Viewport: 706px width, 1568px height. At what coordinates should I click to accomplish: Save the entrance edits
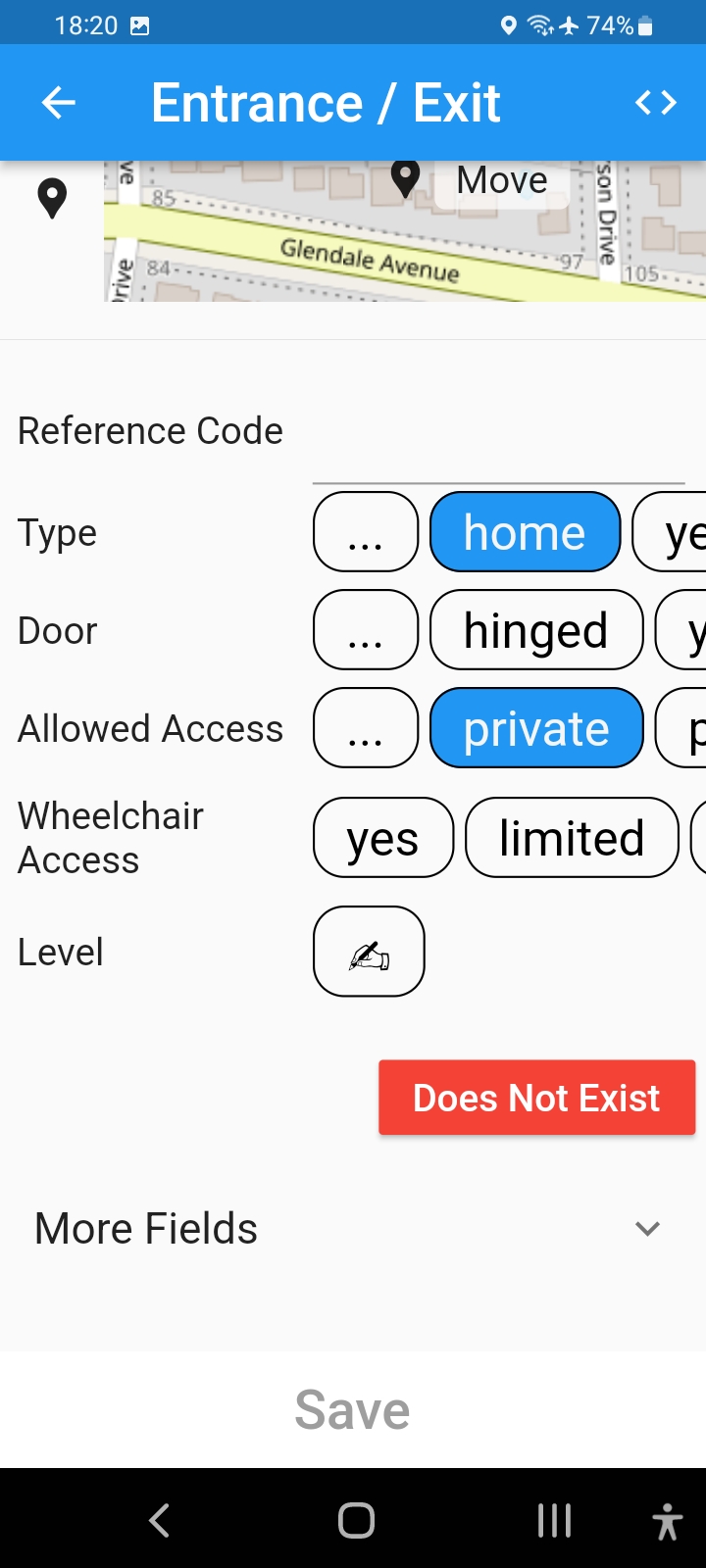pos(353,1409)
